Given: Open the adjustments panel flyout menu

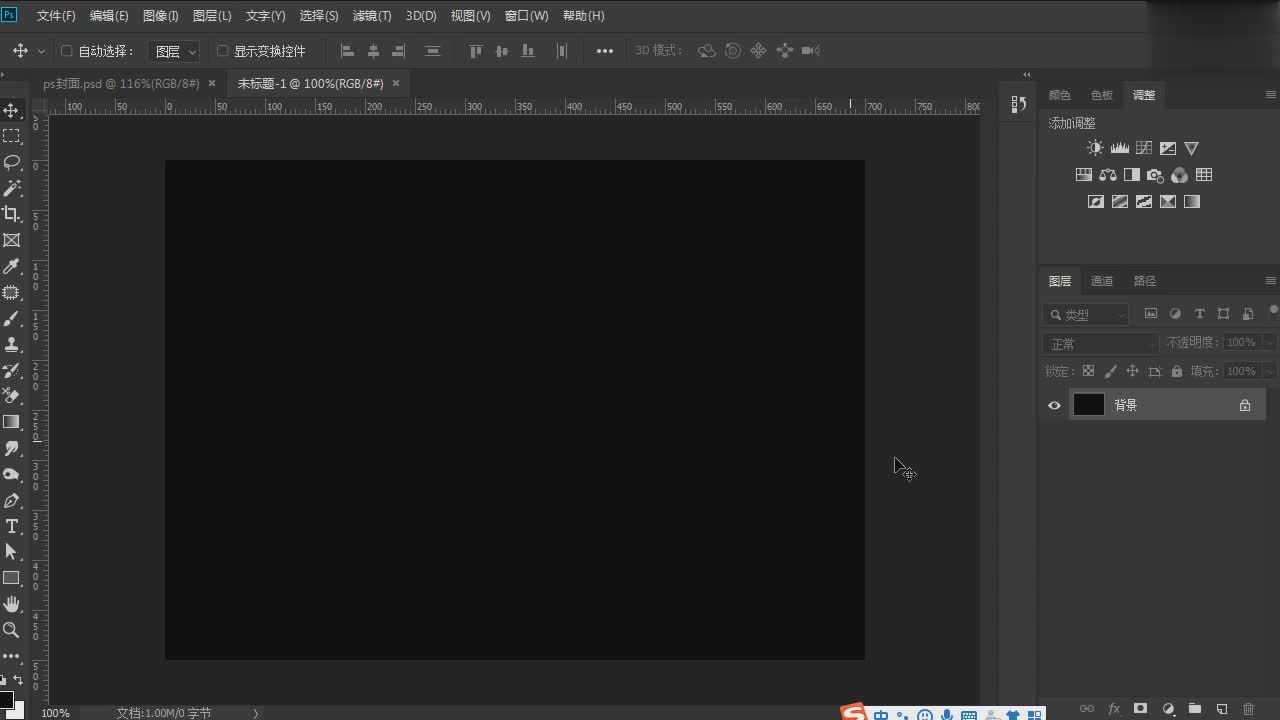Looking at the screenshot, I should pyautogui.click(x=1271, y=95).
